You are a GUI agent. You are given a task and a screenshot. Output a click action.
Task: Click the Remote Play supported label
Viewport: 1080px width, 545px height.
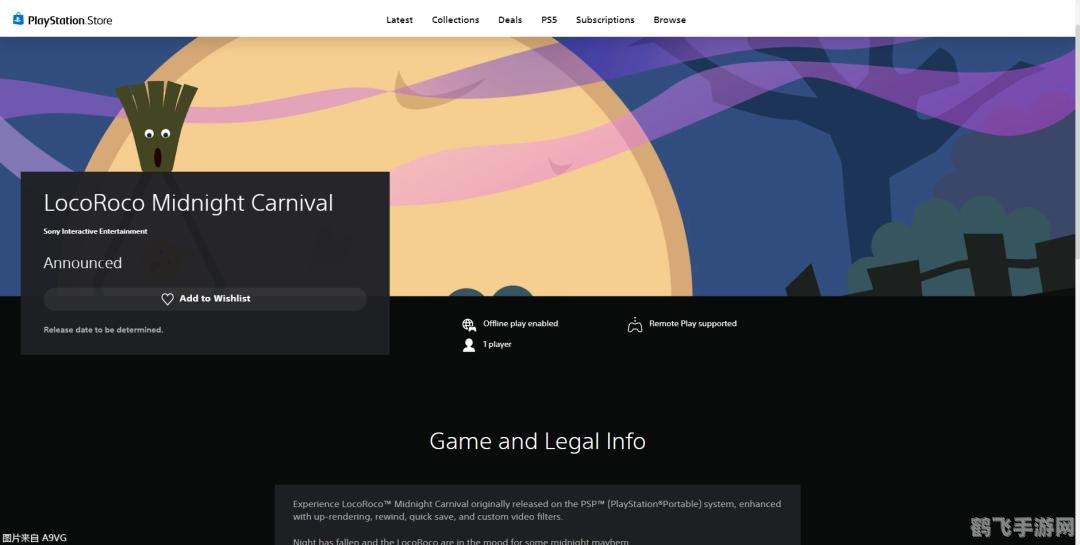(x=692, y=324)
